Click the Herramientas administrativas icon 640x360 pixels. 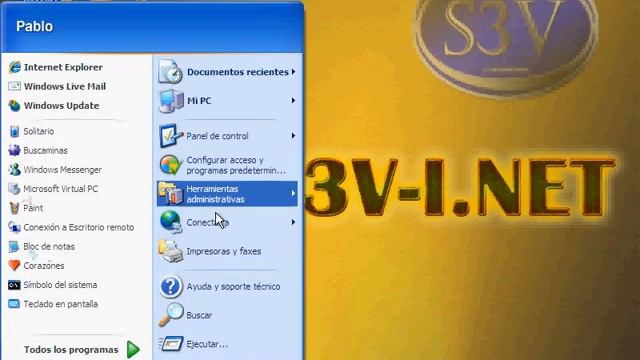point(171,193)
